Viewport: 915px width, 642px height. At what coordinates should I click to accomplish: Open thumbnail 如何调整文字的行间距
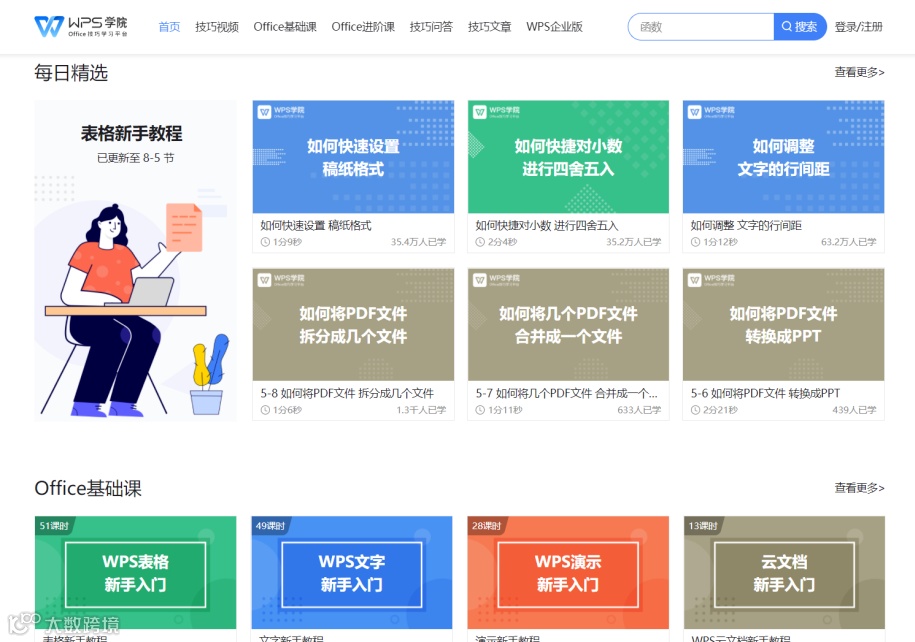tap(784, 157)
